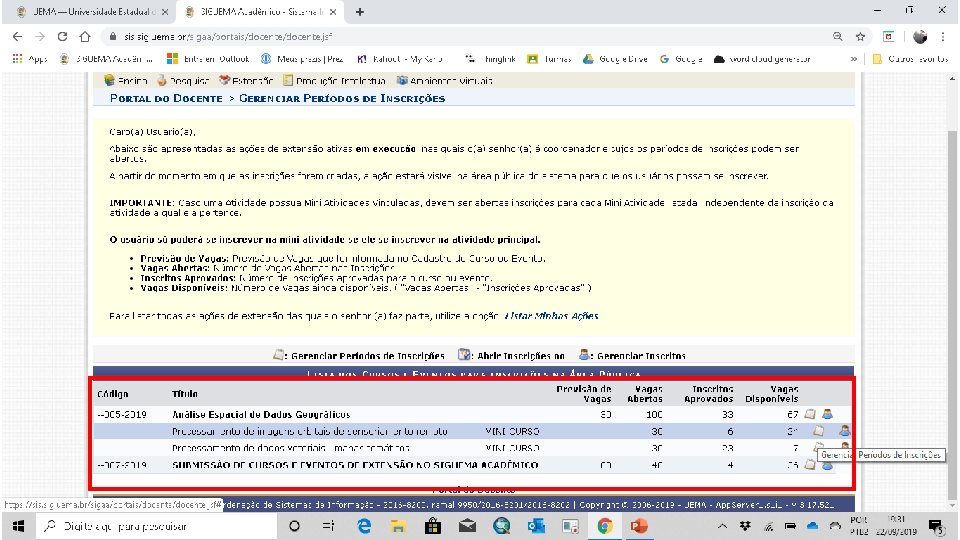Open Task View on taskbar
This screenshot has width=960, height=540.
(328, 526)
